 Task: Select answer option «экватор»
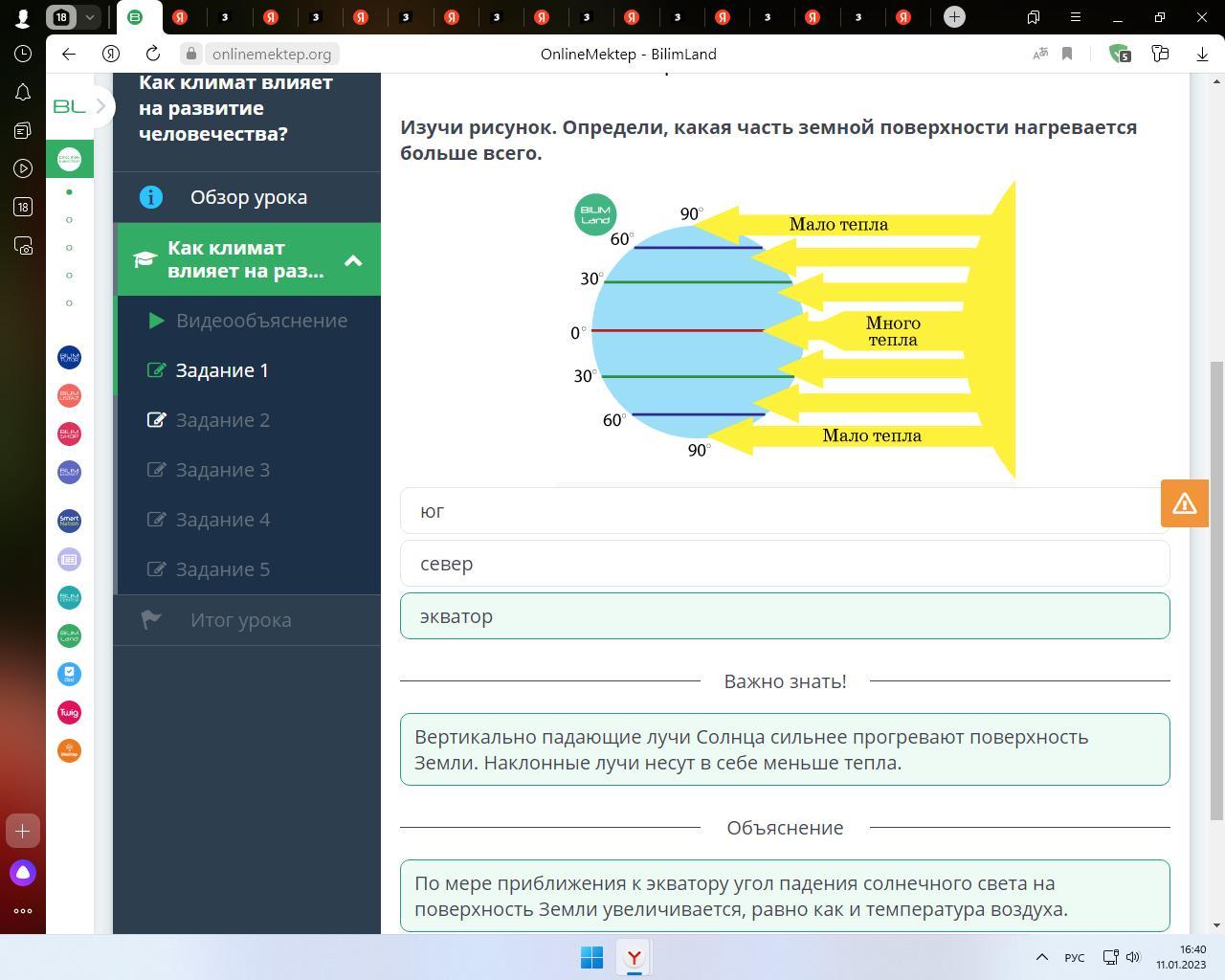(x=784, y=616)
